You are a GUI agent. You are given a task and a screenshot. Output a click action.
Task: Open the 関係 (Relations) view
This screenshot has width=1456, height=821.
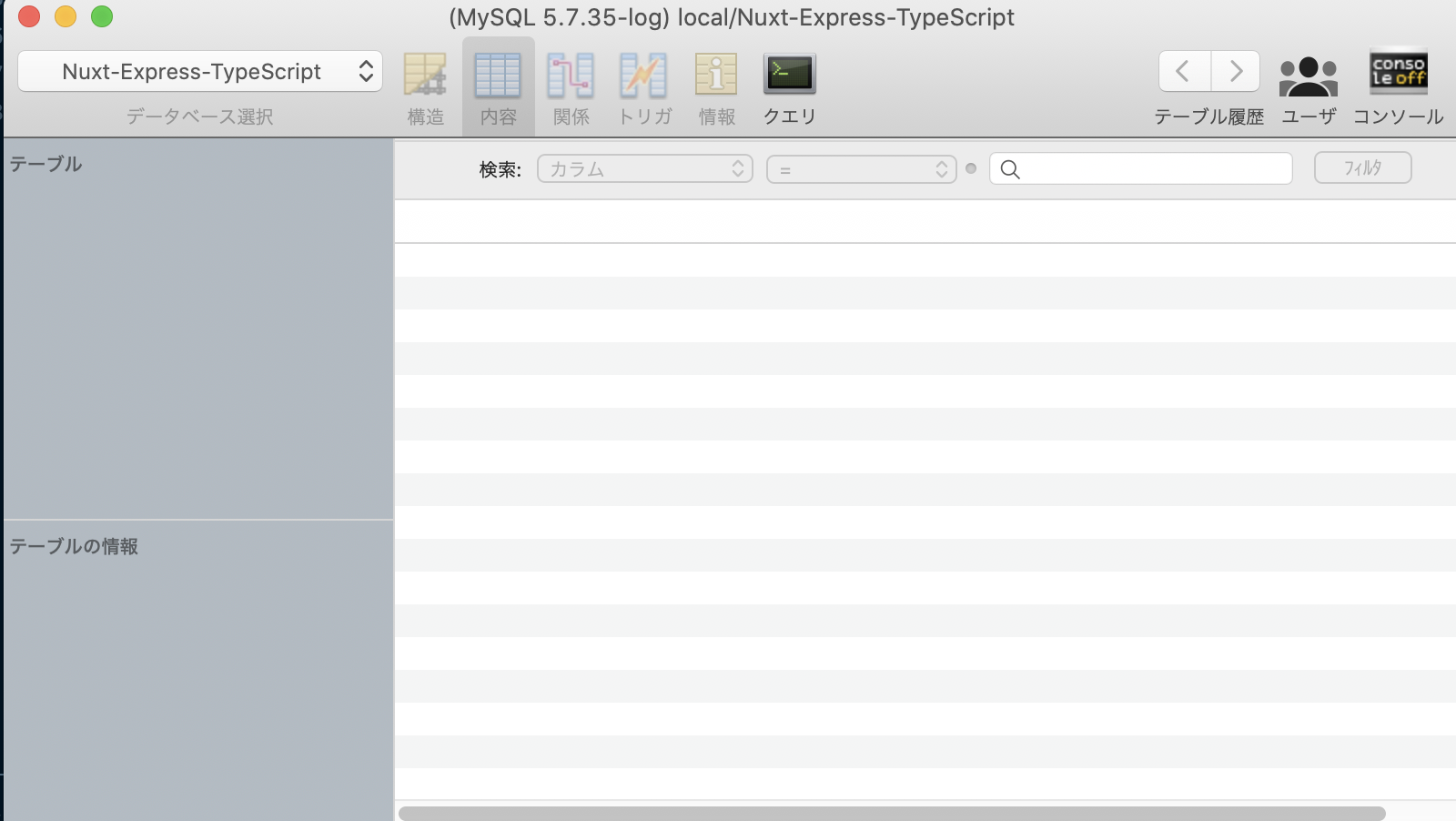(x=571, y=88)
